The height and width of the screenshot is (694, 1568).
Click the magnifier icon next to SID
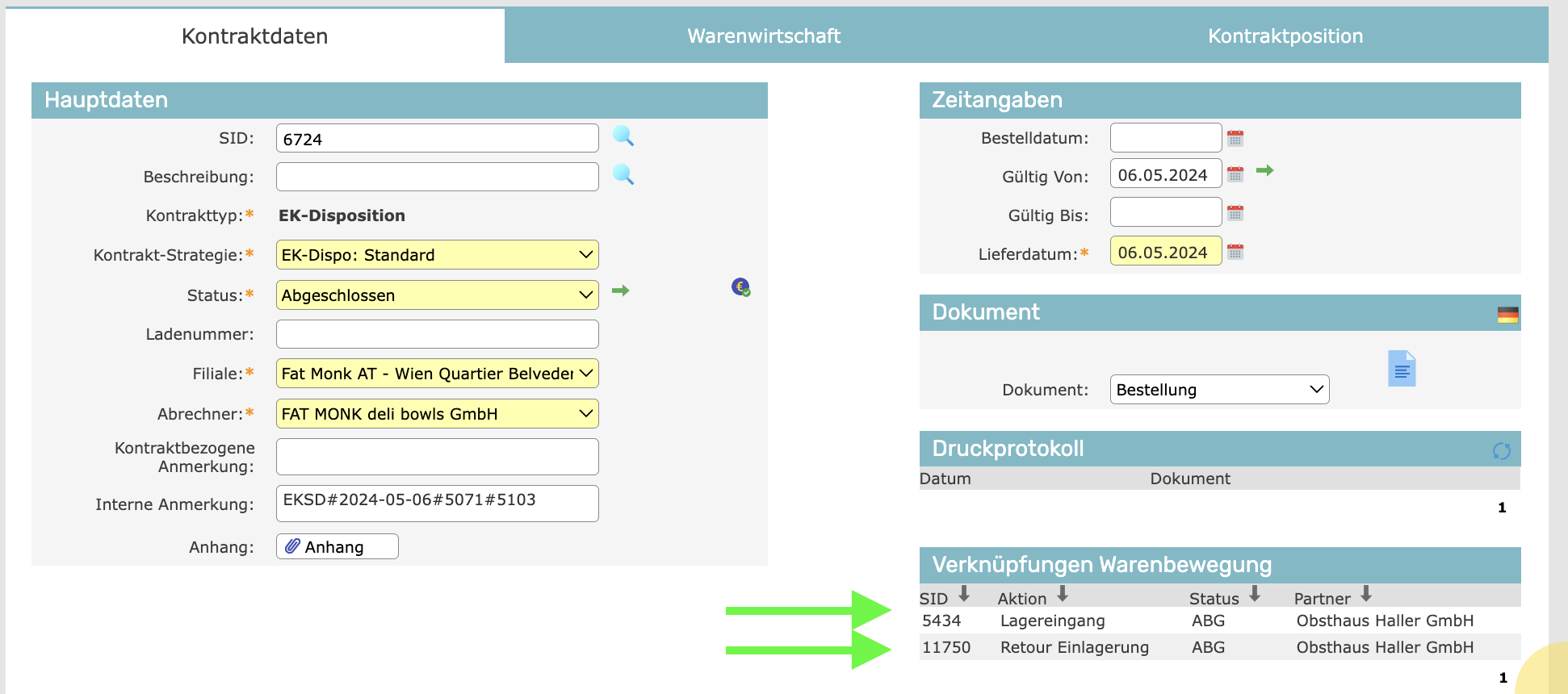tap(623, 136)
